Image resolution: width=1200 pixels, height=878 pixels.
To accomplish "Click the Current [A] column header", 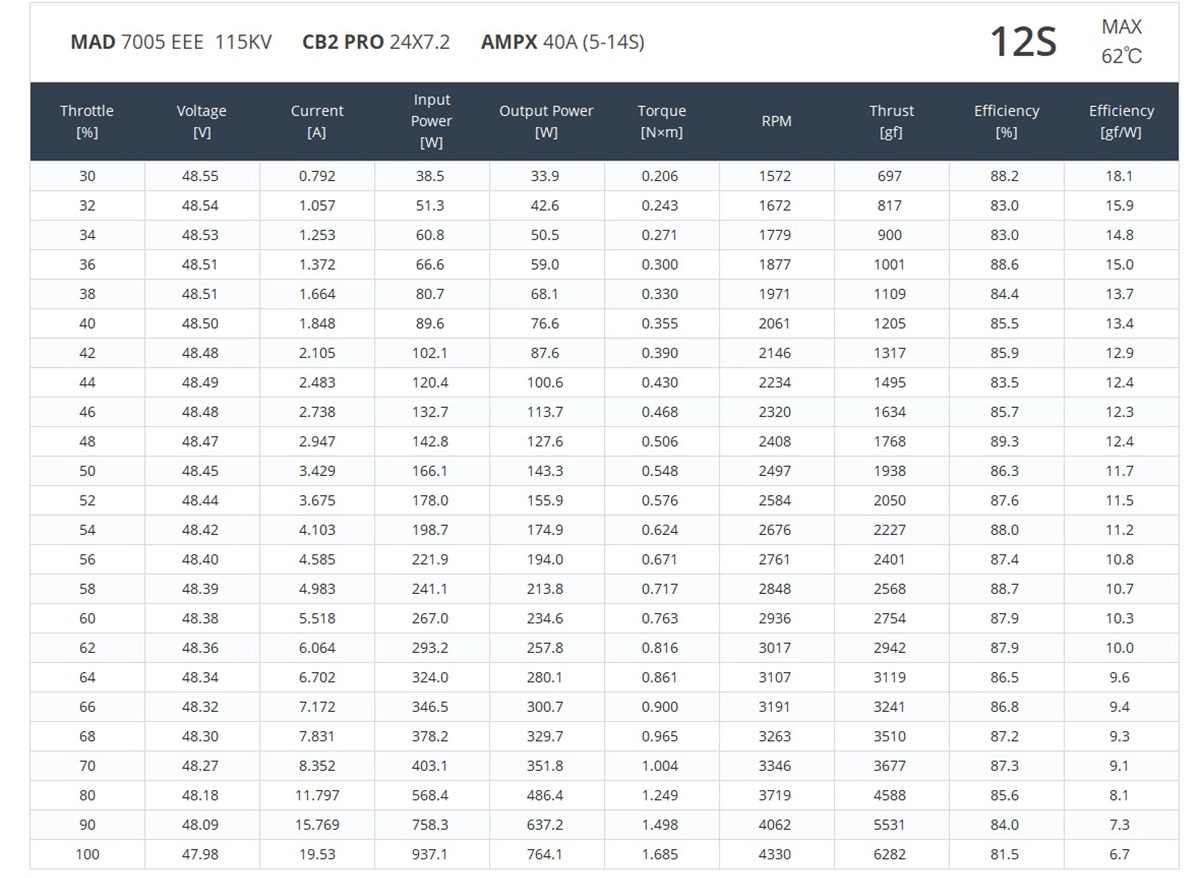I will coord(317,121).
